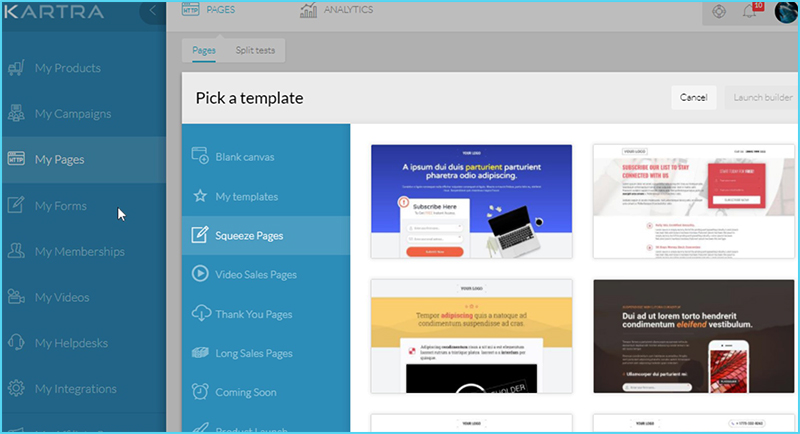Open the user profile avatar menu
The height and width of the screenshot is (434, 800).
tap(784, 11)
